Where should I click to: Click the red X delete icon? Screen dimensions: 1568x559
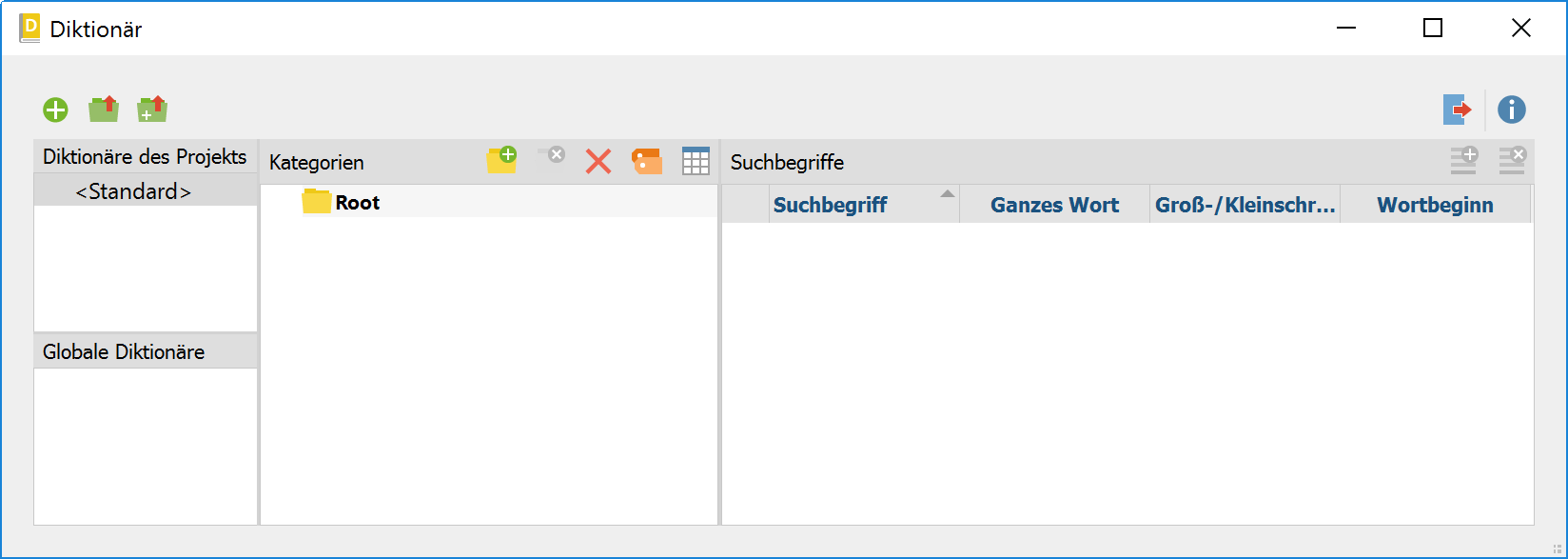(598, 161)
